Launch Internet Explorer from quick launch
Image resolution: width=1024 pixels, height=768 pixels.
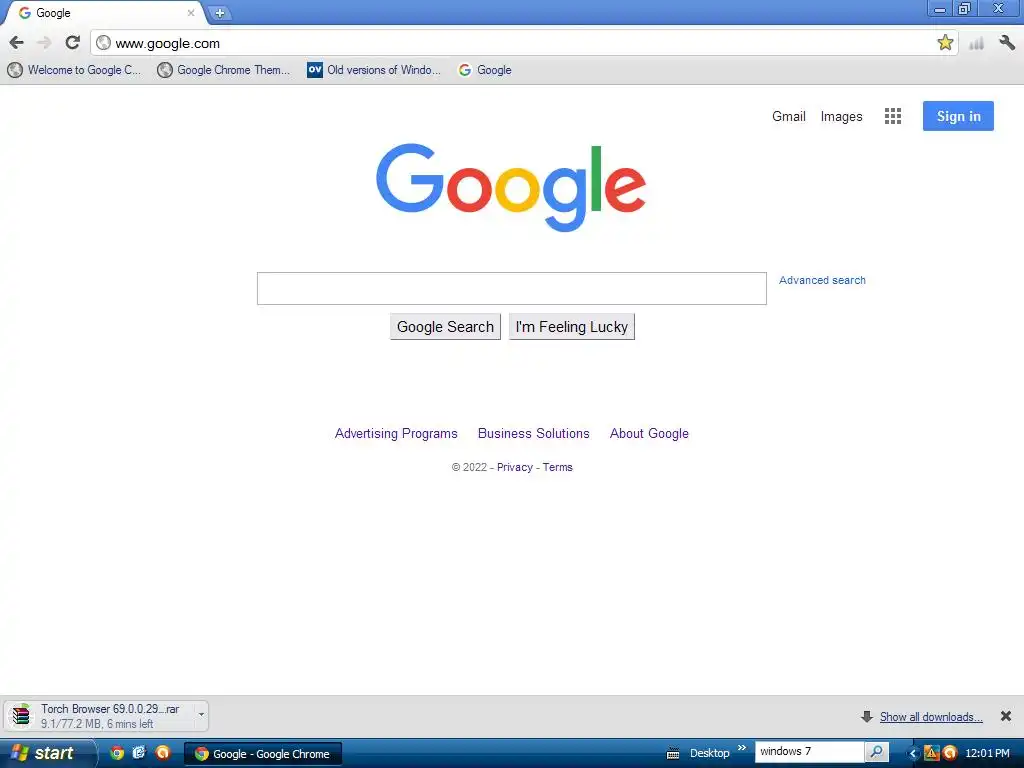tap(138, 753)
